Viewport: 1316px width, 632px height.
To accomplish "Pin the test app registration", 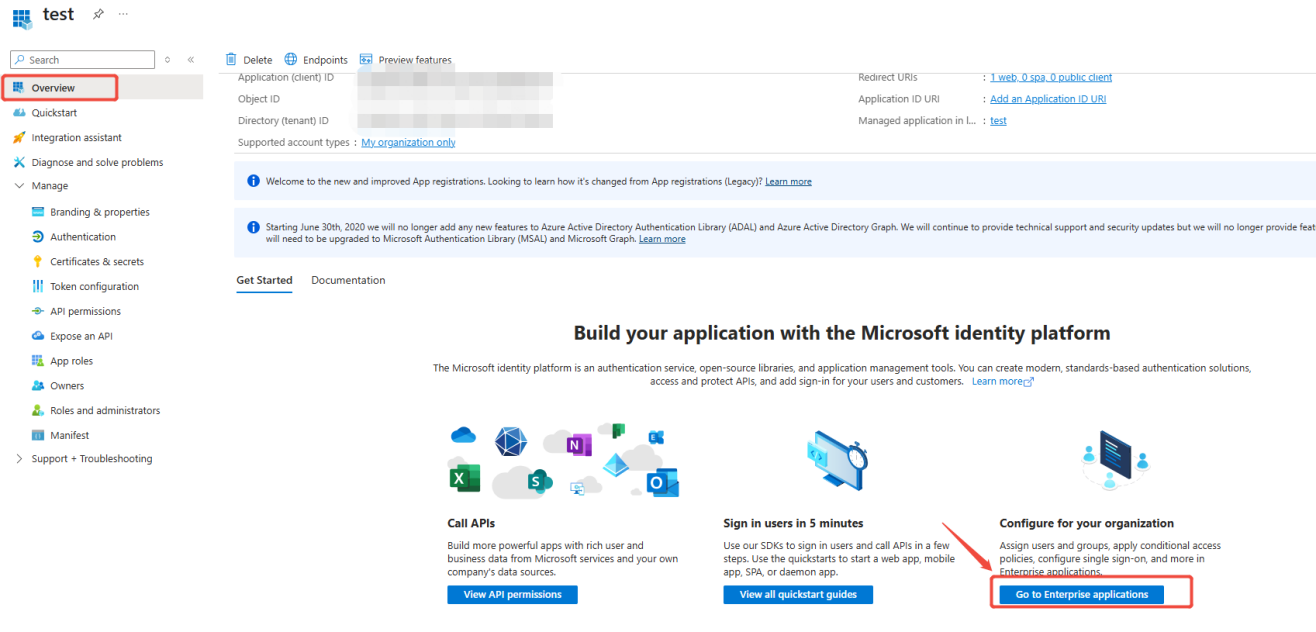I will click(97, 13).
